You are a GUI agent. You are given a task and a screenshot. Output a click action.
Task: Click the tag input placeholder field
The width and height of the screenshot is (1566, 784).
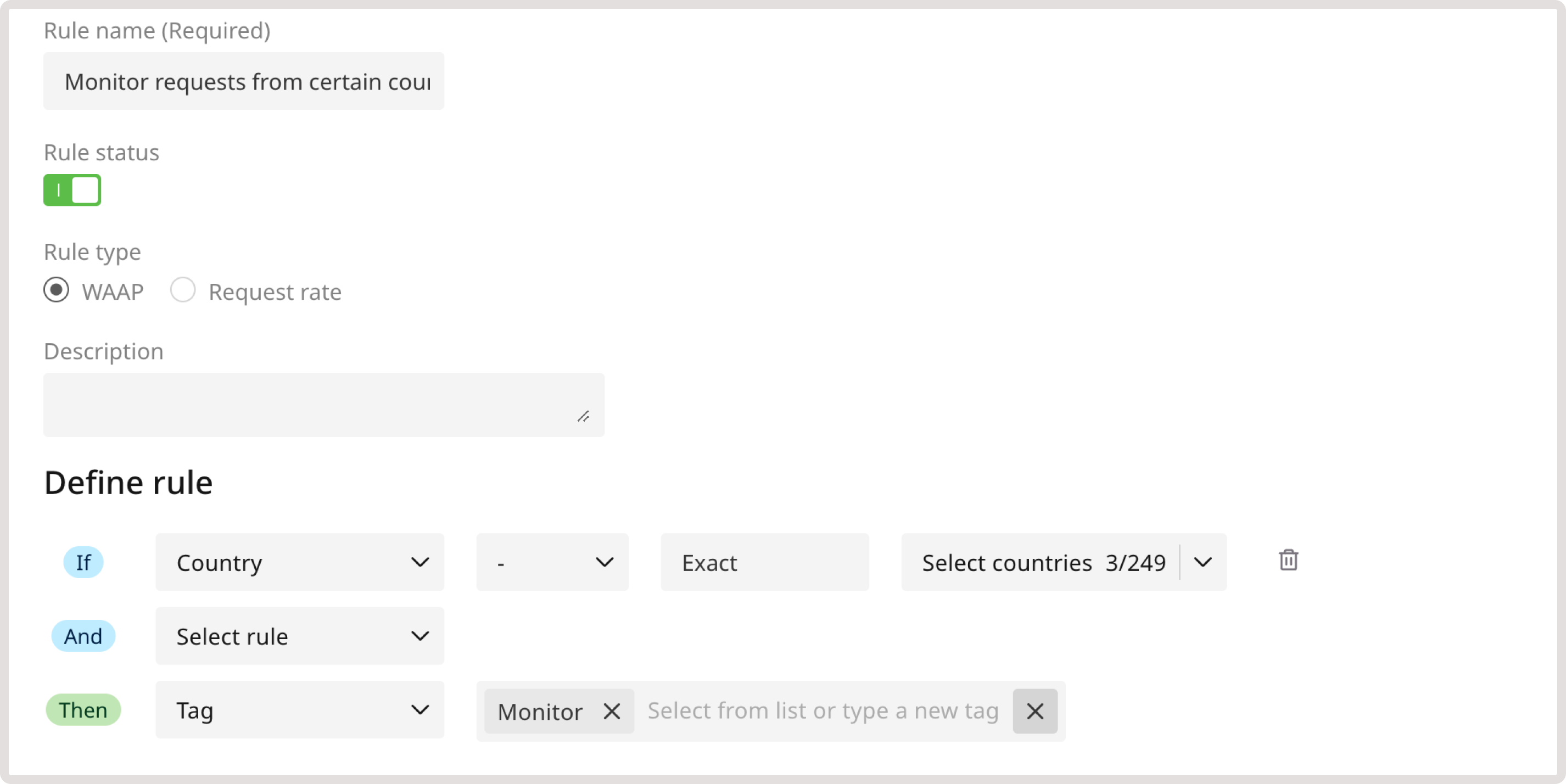823,711
